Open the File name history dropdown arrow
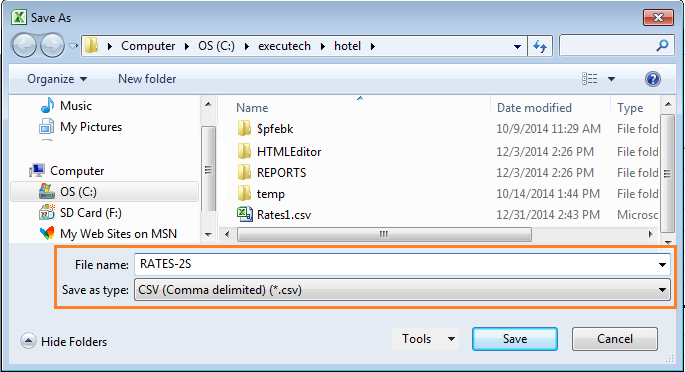The width and height of the screenshot is (685, 372). pos(662,265)
